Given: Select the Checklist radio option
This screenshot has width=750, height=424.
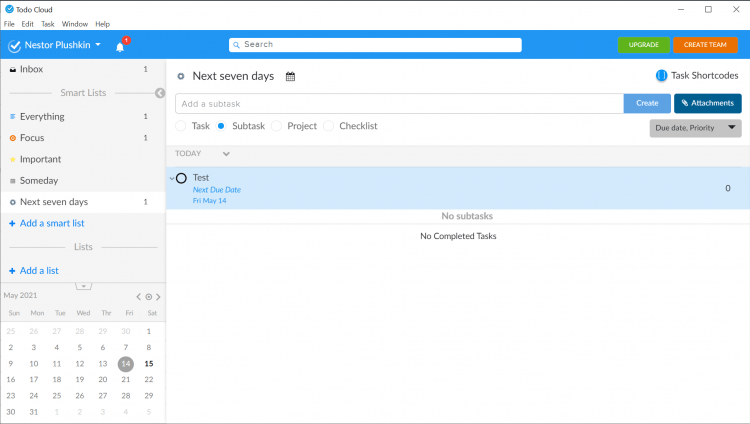Looking at the screenshot, I should point(328,126).
